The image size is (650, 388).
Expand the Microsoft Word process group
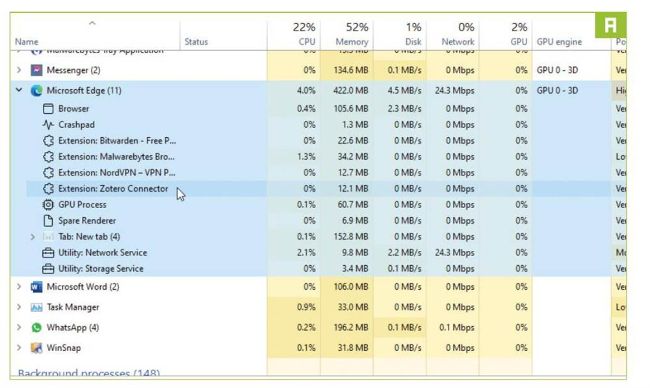(x=19, y=287)
